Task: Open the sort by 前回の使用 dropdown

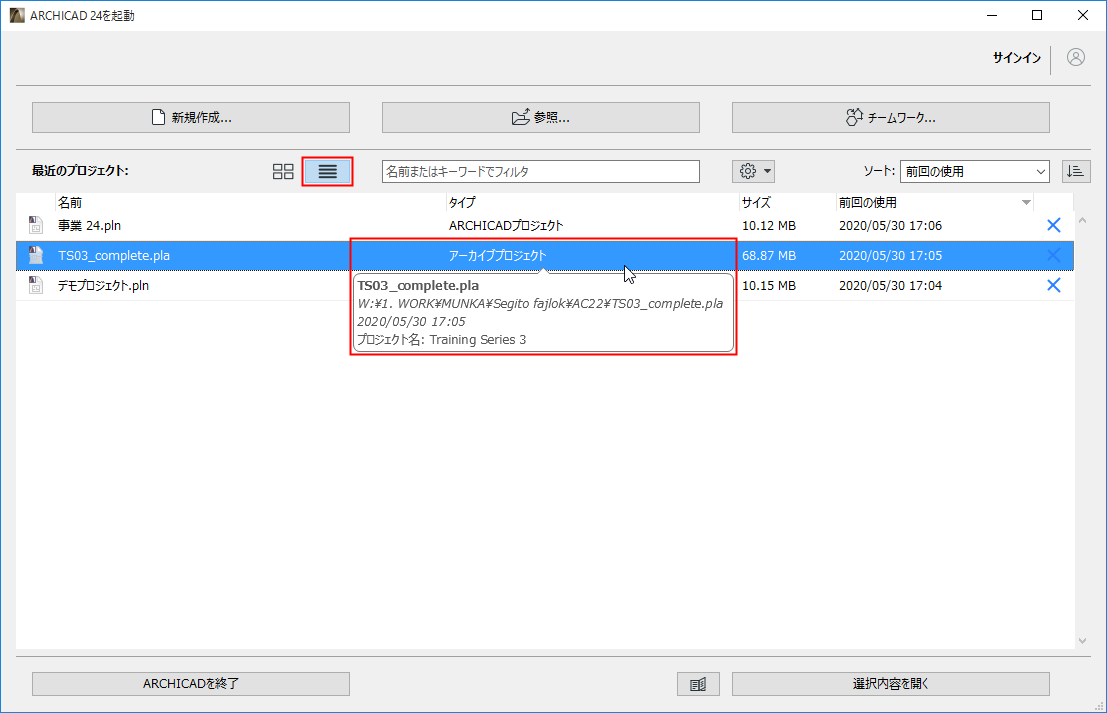Action: click(974, 172)
